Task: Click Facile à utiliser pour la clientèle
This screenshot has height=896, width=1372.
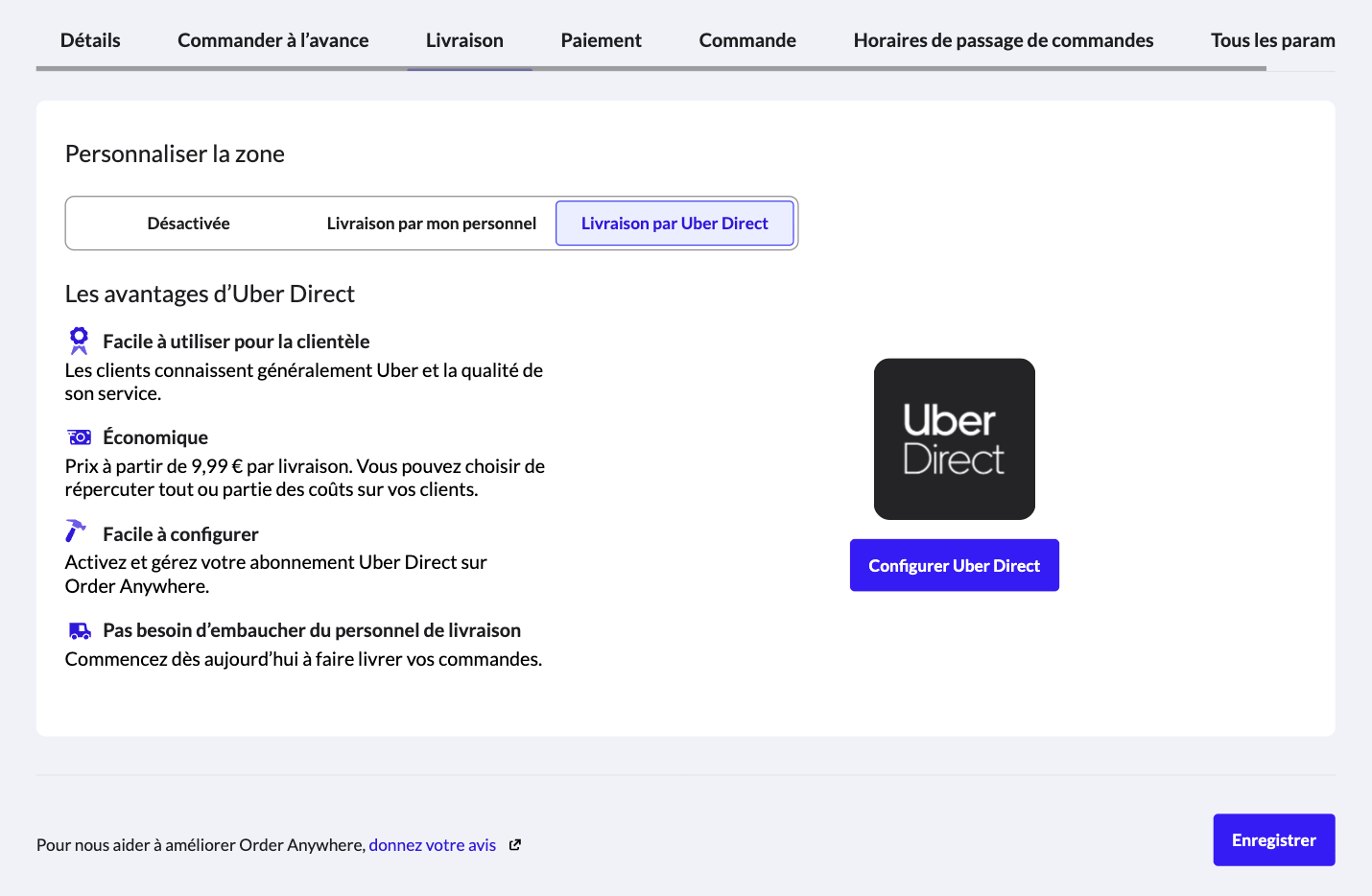Action: coord(236,342)
